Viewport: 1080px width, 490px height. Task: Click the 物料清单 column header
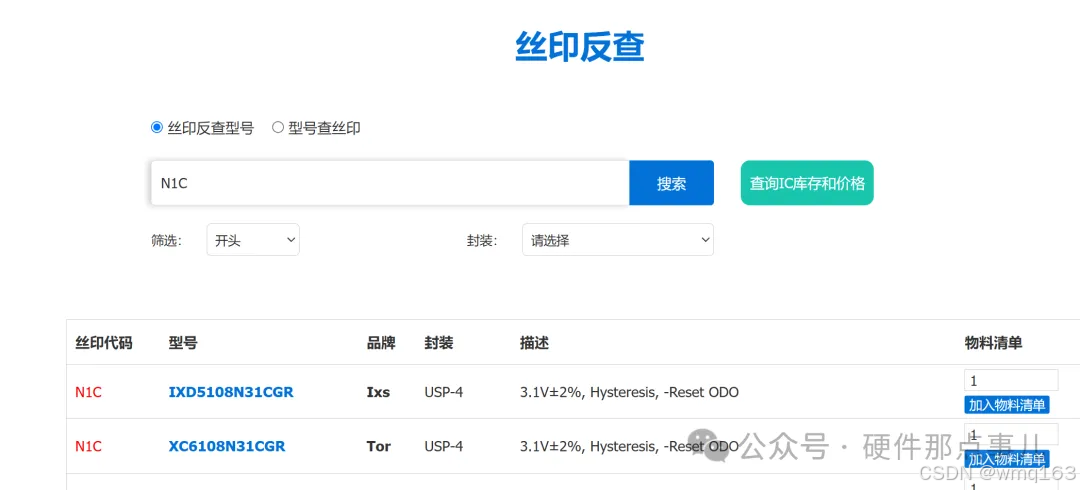pos(993,343)
